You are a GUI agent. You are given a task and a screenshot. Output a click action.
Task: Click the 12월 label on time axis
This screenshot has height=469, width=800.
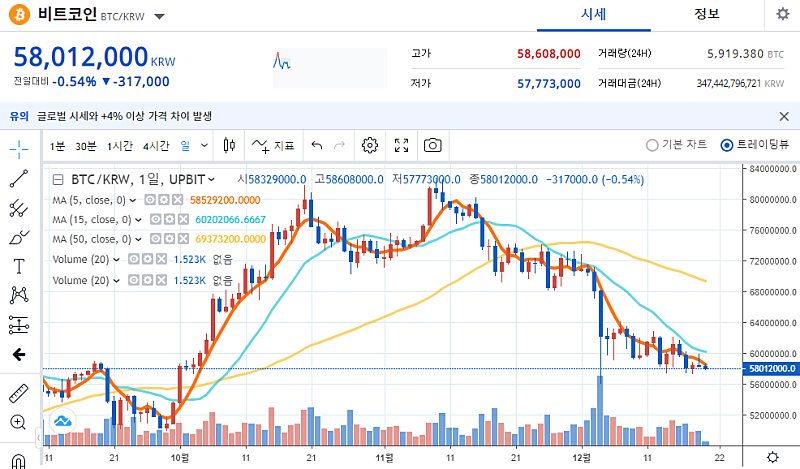click(x=581, y=458)
